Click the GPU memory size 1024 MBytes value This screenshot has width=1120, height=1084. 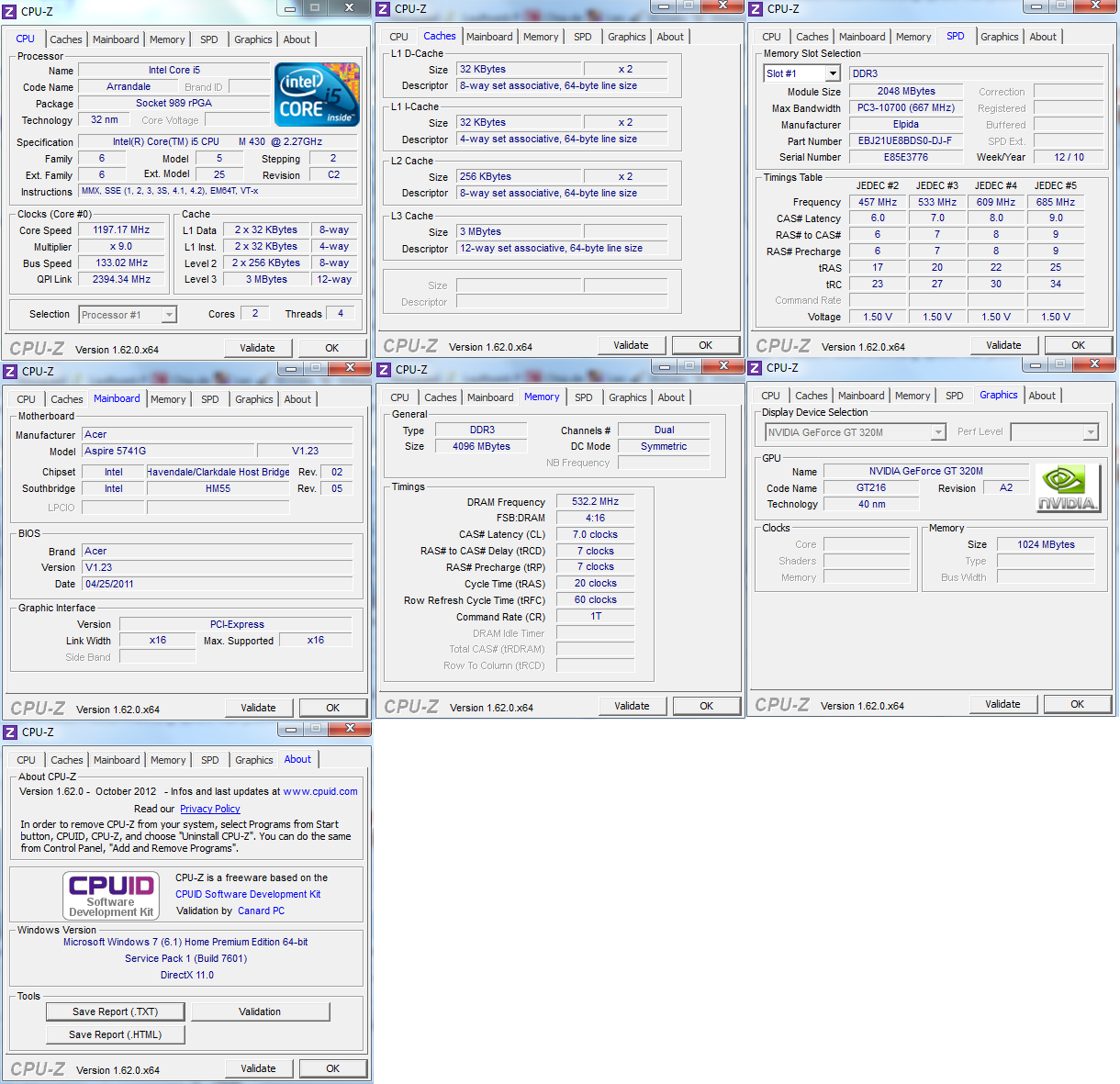click(x=1046, y=545)
